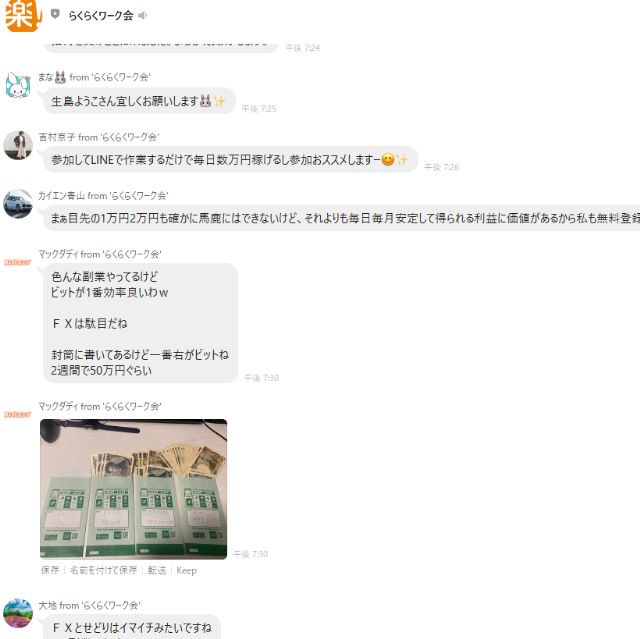Open カイエン青山's car profile avatar

18,204
